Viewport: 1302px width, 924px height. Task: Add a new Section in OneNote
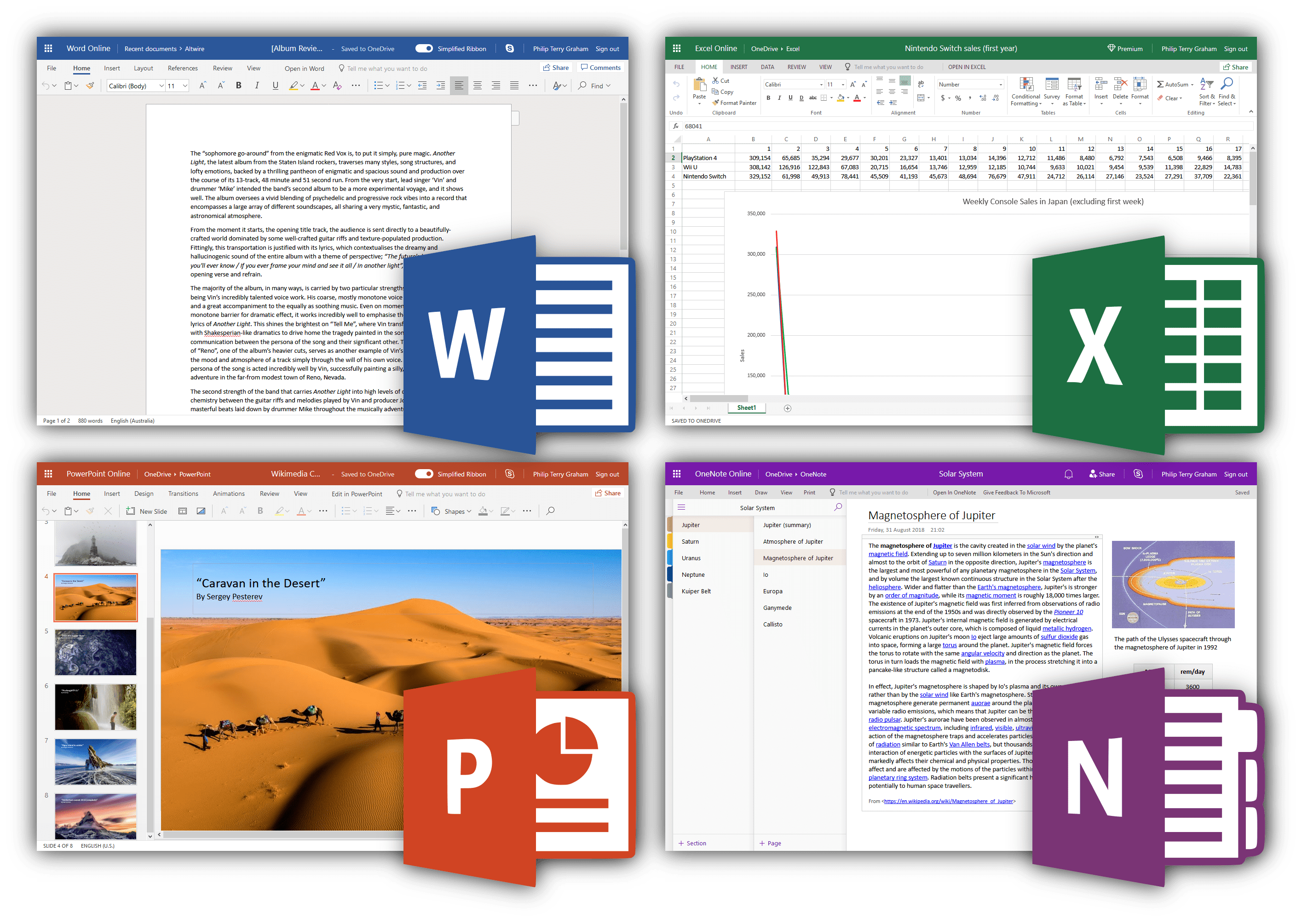coord(692,843)
